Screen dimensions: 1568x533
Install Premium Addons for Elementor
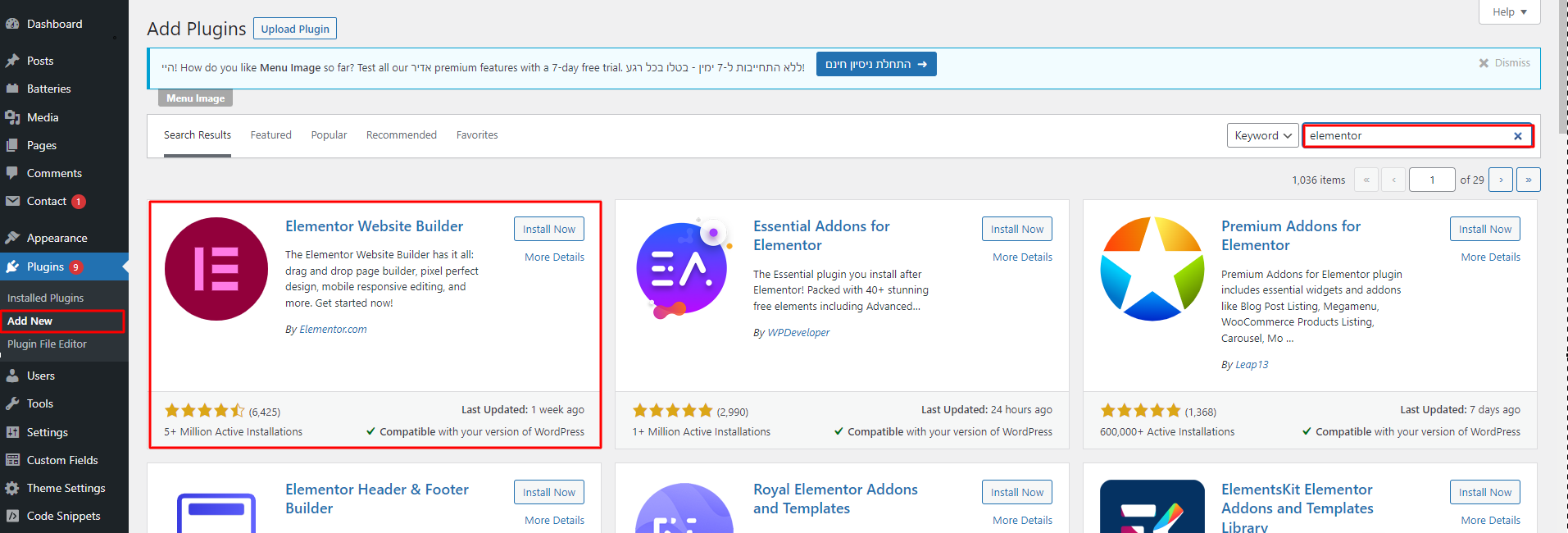[1485, 229]
